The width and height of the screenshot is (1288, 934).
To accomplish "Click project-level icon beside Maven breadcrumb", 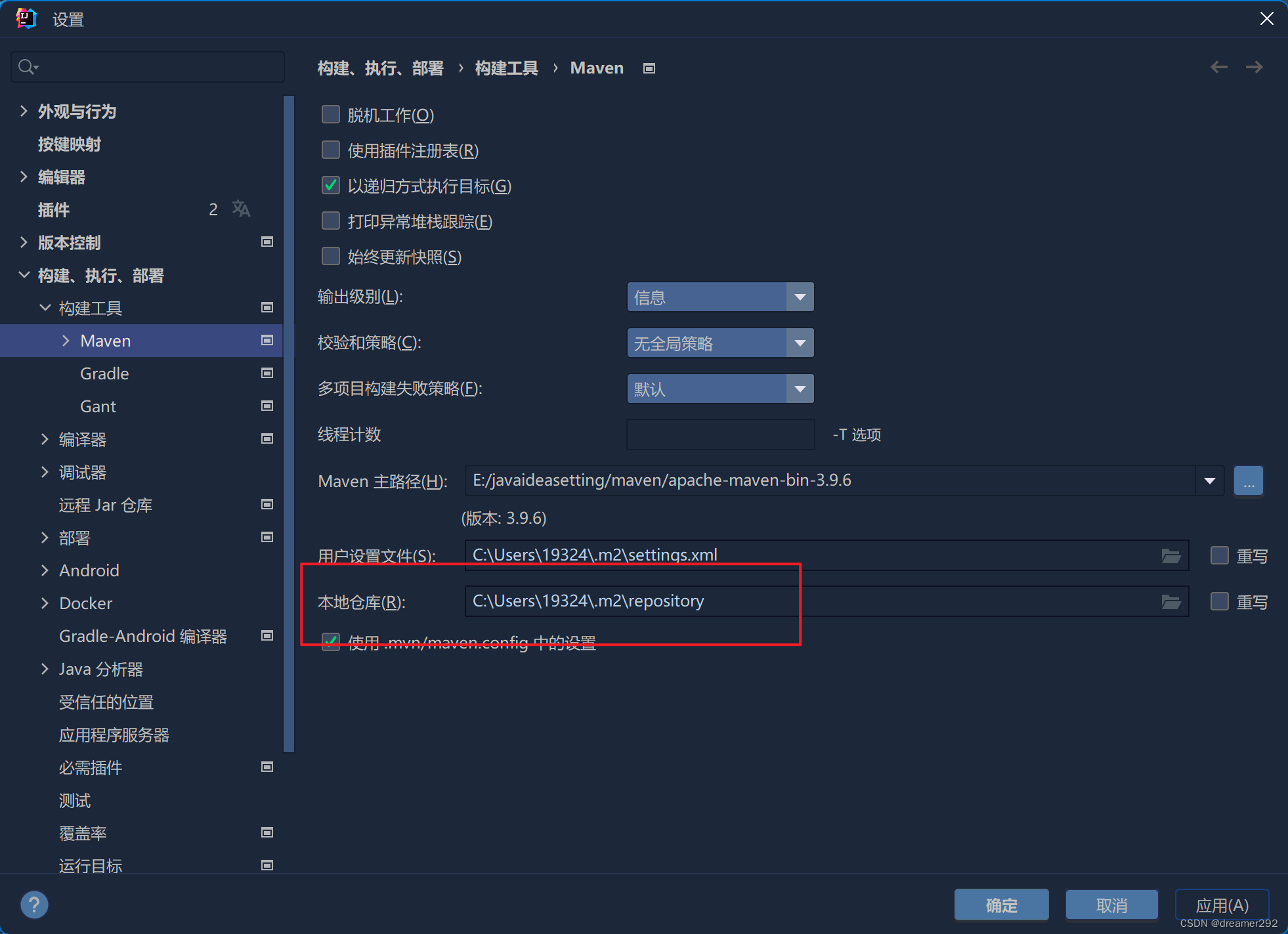I will 649,68.
